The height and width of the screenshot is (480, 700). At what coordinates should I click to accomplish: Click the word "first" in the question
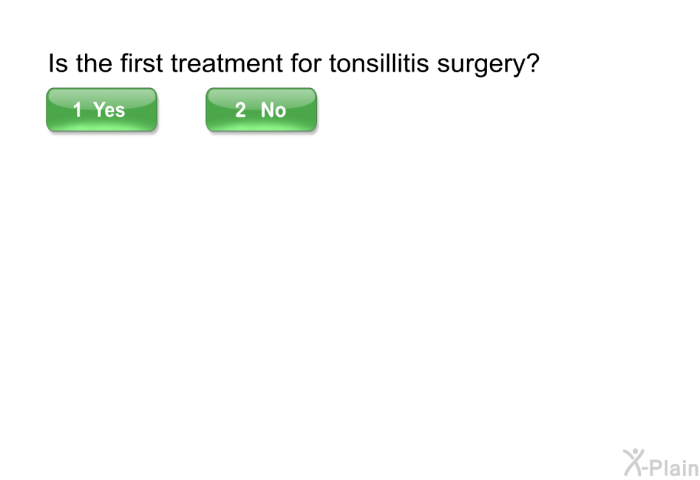tap(141, 65)
